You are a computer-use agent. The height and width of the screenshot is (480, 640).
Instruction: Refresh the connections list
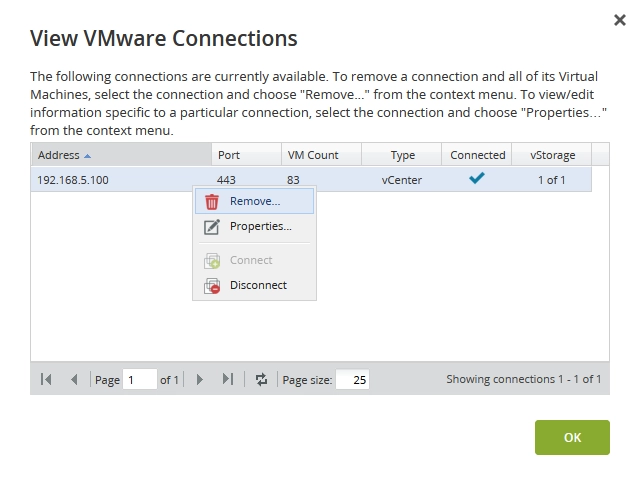[261, 380]
